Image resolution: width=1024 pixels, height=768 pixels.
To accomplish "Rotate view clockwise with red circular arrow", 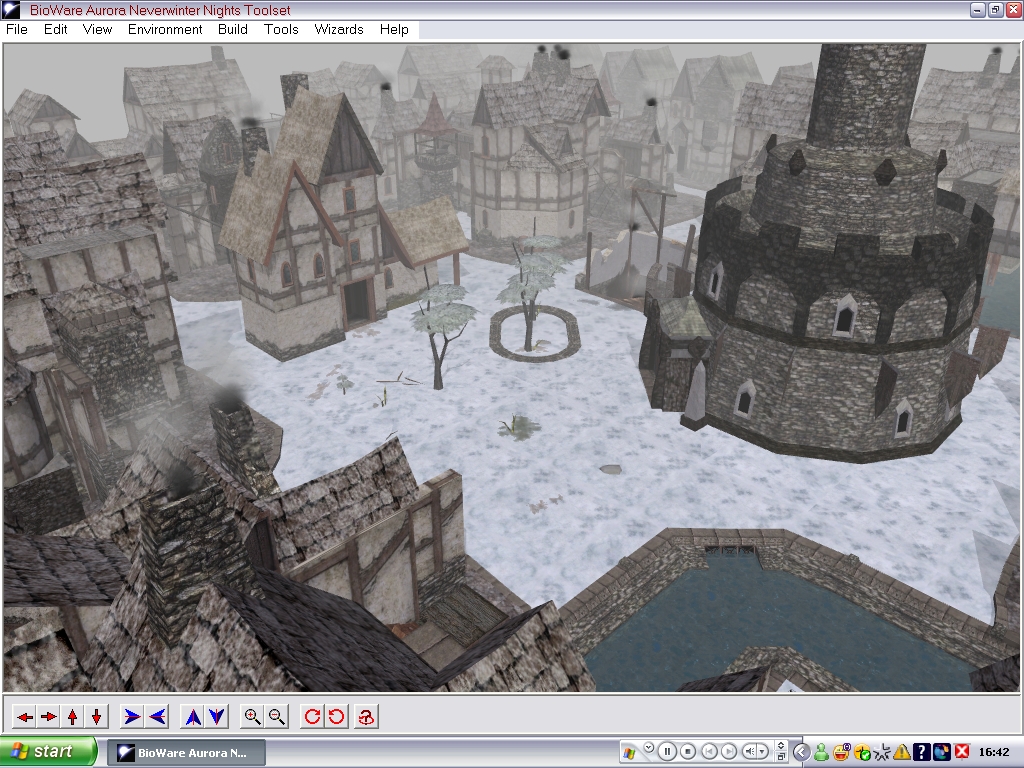I will click(312, 716).
